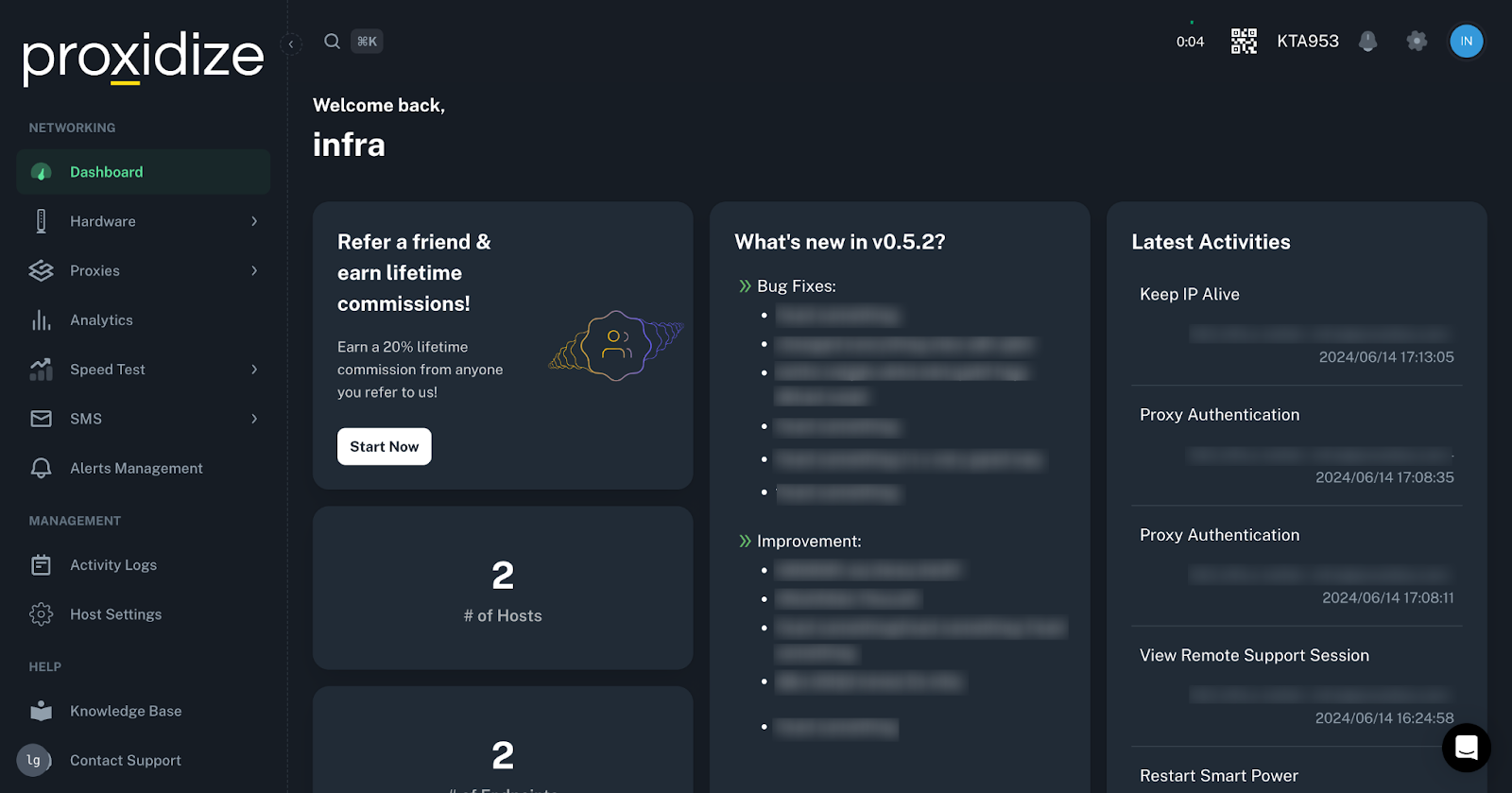This screenshot has width=1512, height=793.
Task: Click the 2024/06/14 17:13:05 timestamp
Action: [1386, 357]
